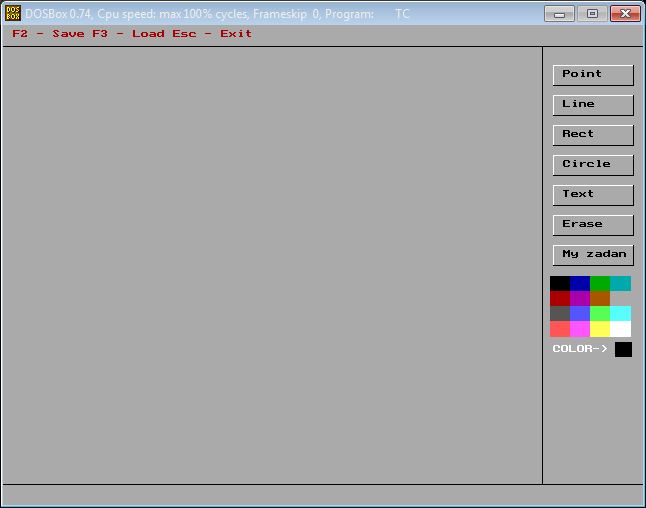Screen dimensions: 646x508
Task: Select the Line drawing tool
Action: pyautogui.click(x=593, y=105)
